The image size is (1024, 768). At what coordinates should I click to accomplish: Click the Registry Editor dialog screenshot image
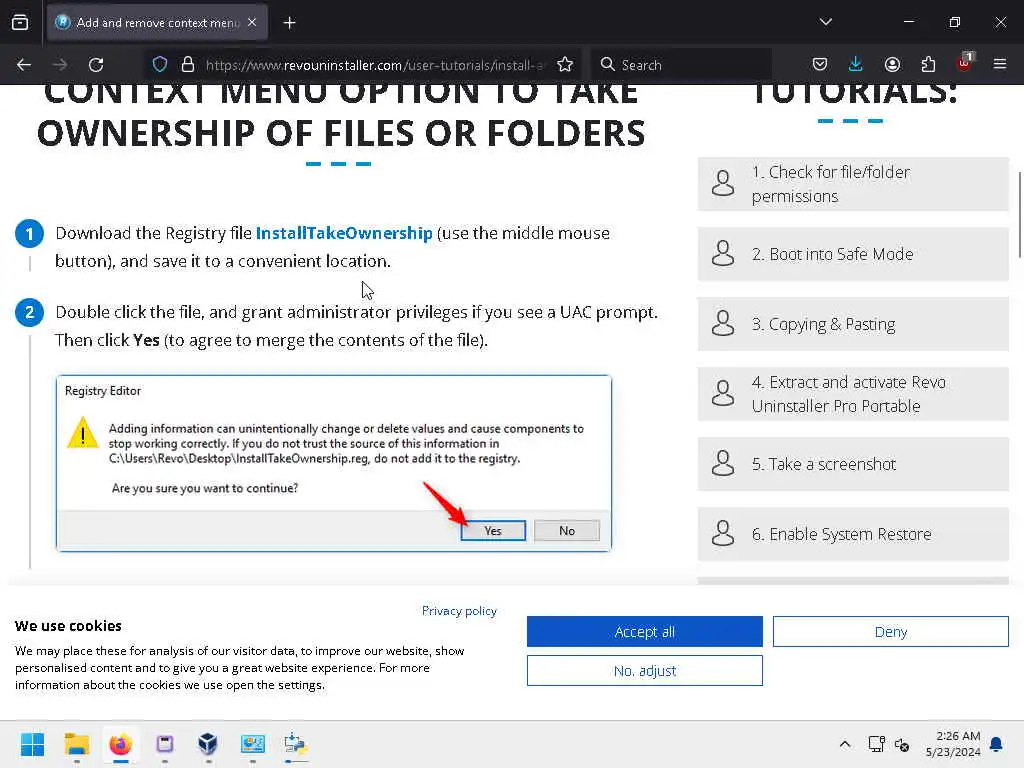tap(334, 463)
